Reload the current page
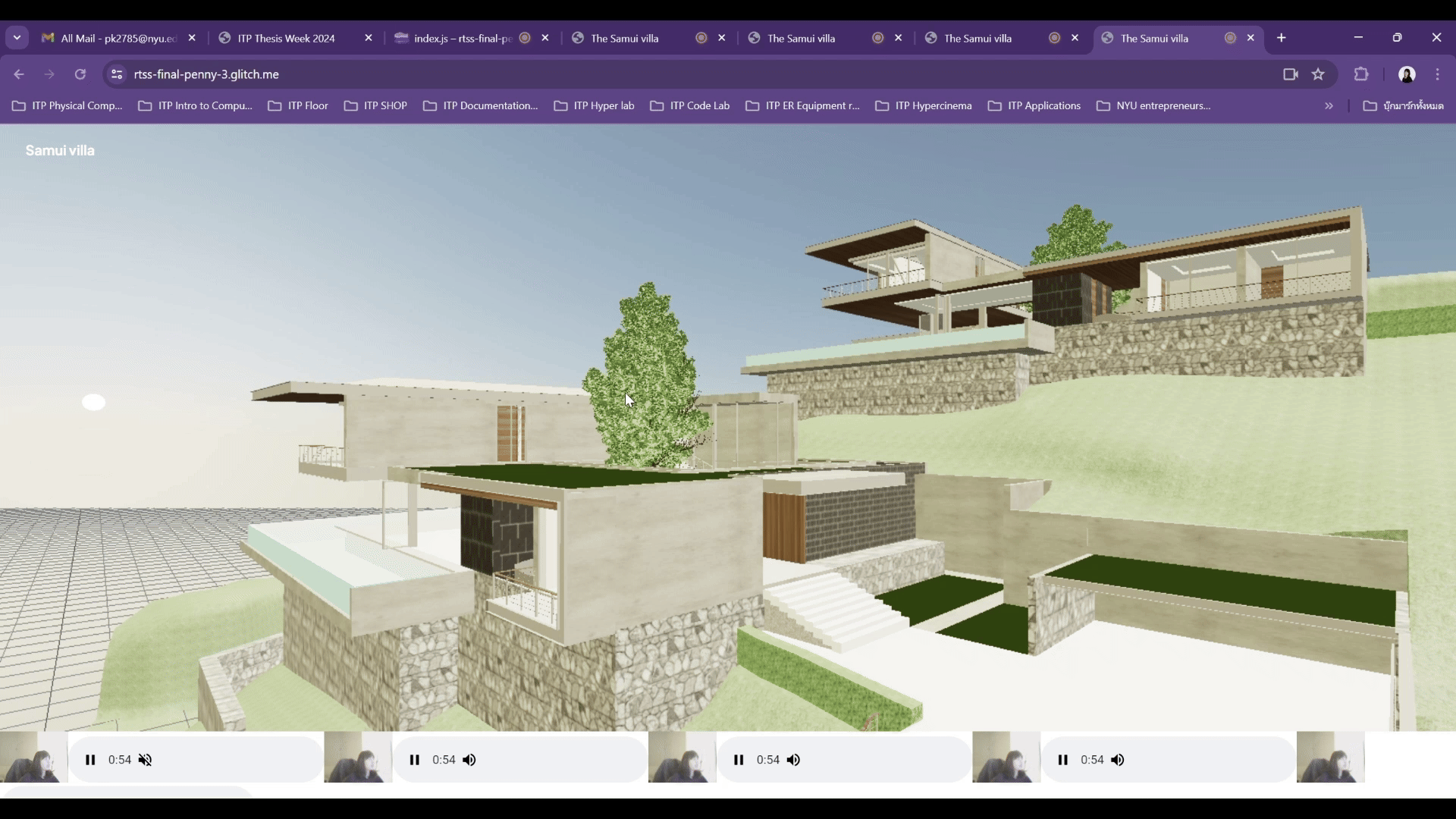Viewport: 1456px width, 819px height. (80, 74)
